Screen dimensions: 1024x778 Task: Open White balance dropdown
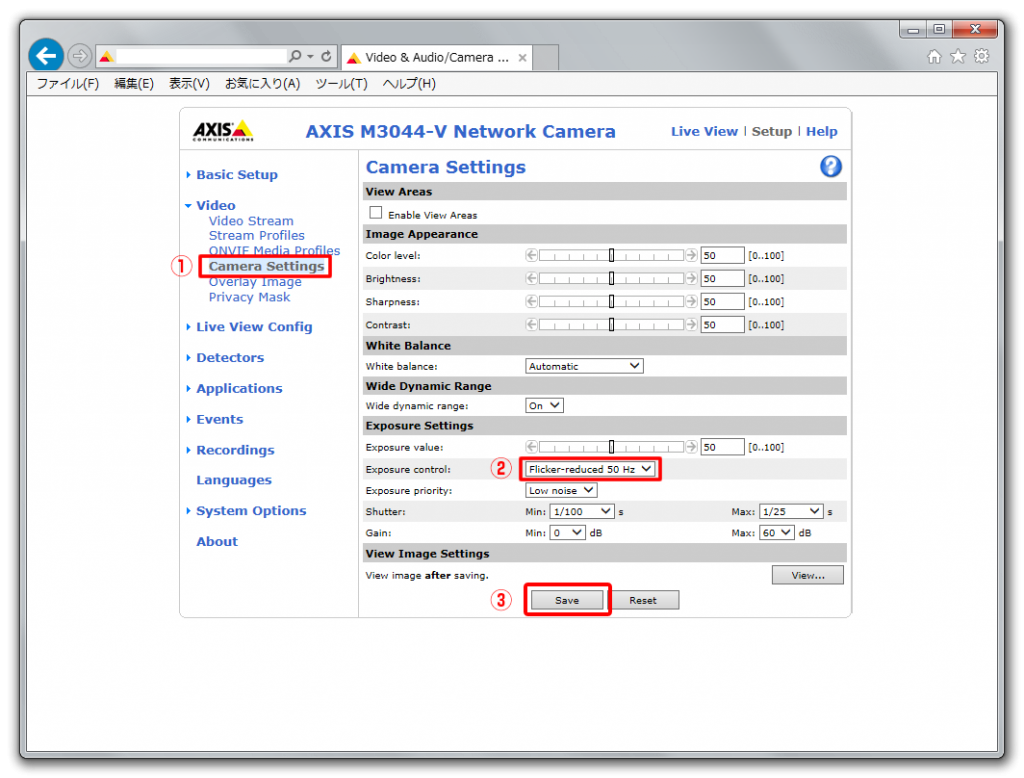tap(584, 366)
